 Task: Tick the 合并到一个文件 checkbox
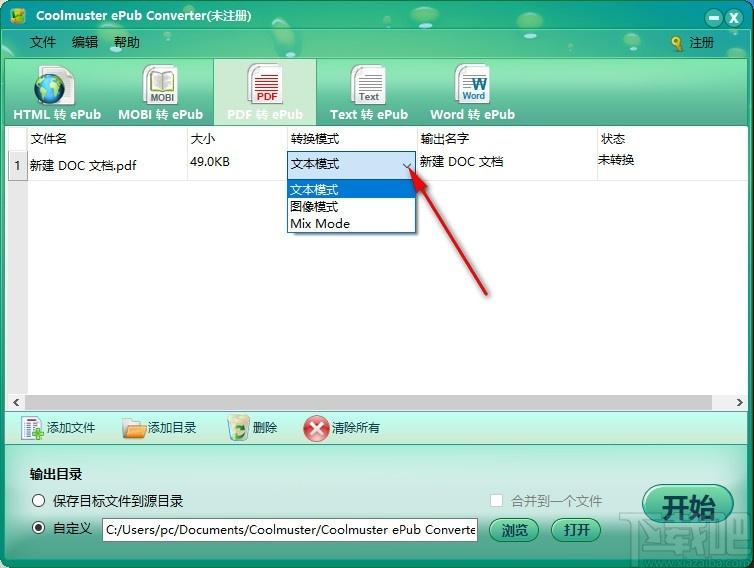click(496, 500)
